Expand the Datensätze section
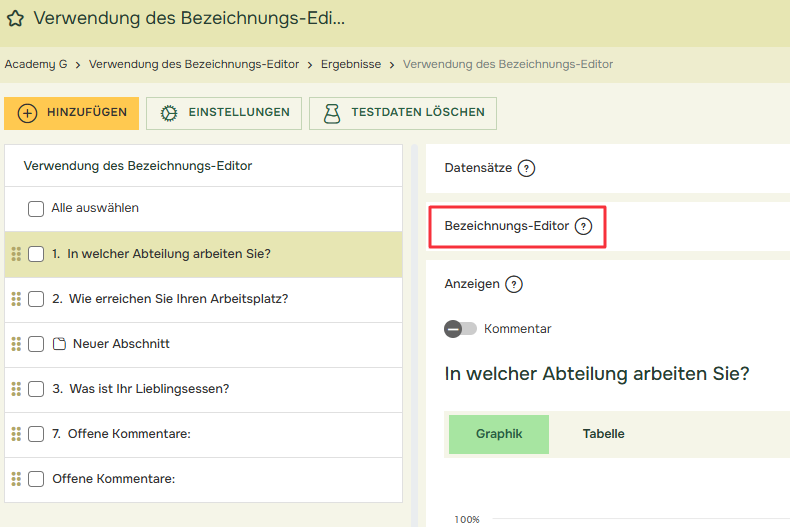Image resolution: width=790 pixels, height=527 pixels. 478,168
